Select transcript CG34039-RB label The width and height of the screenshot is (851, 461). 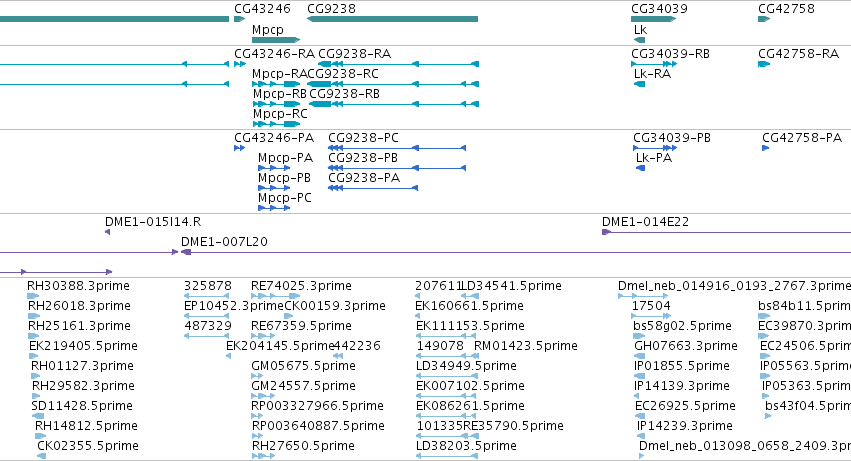(670, 54)
